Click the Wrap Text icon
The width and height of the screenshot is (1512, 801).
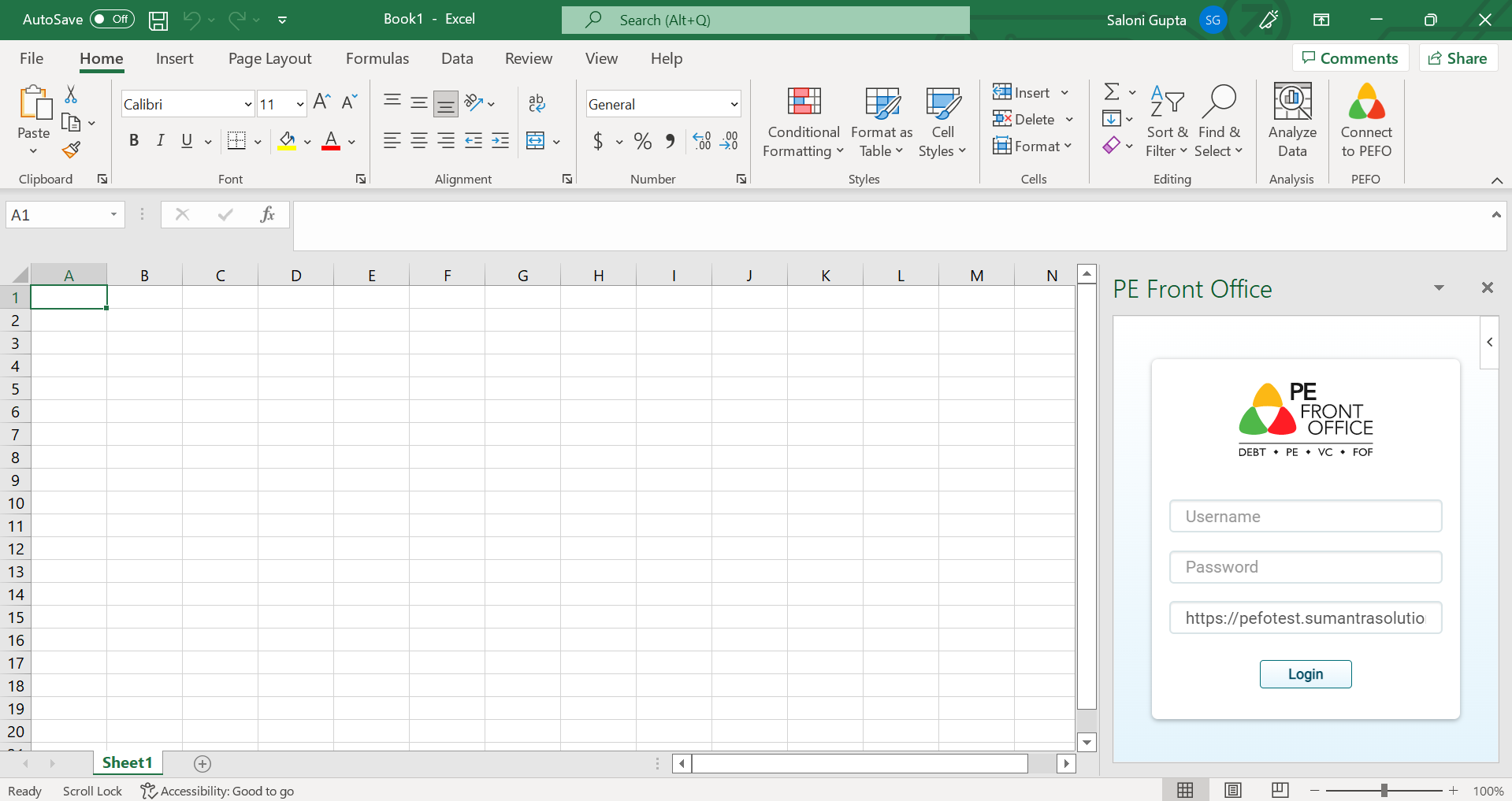point(537,102)
